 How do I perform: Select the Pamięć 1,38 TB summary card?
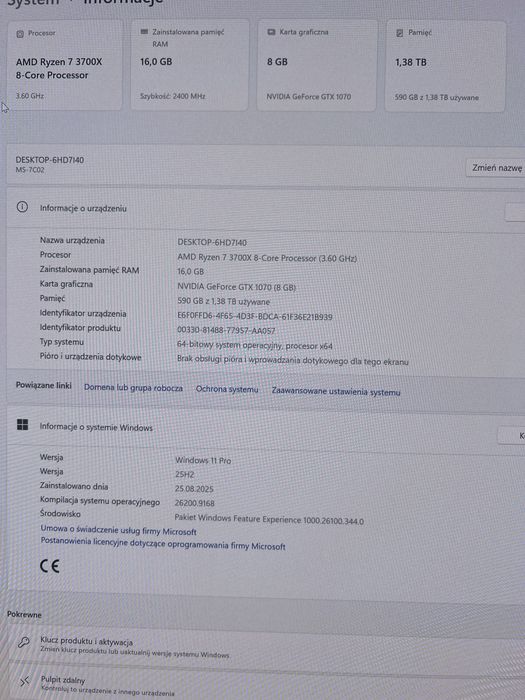click(x=445, y=66)
